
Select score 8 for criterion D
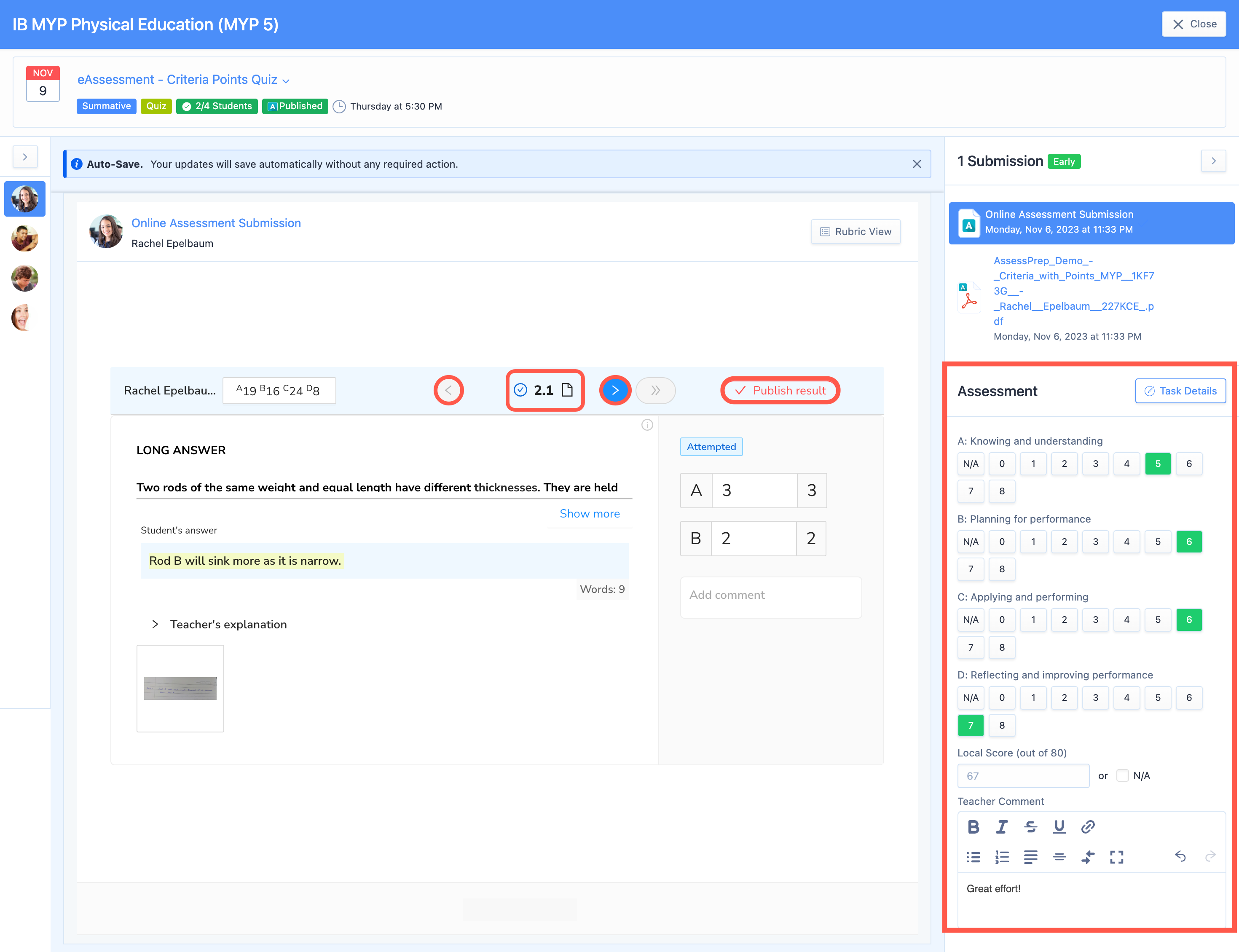coord(1002,725)
